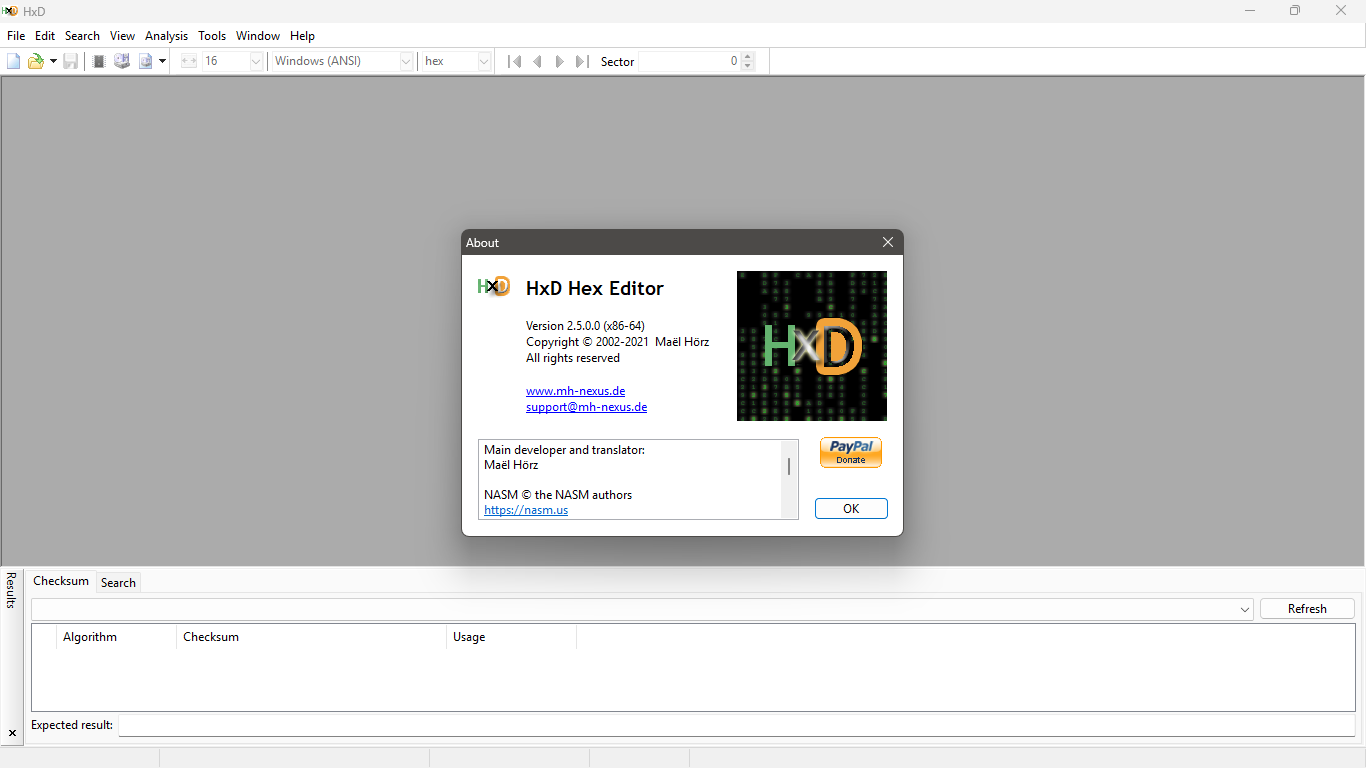Switch to the Search tab in Results

(x=118, y=582)
